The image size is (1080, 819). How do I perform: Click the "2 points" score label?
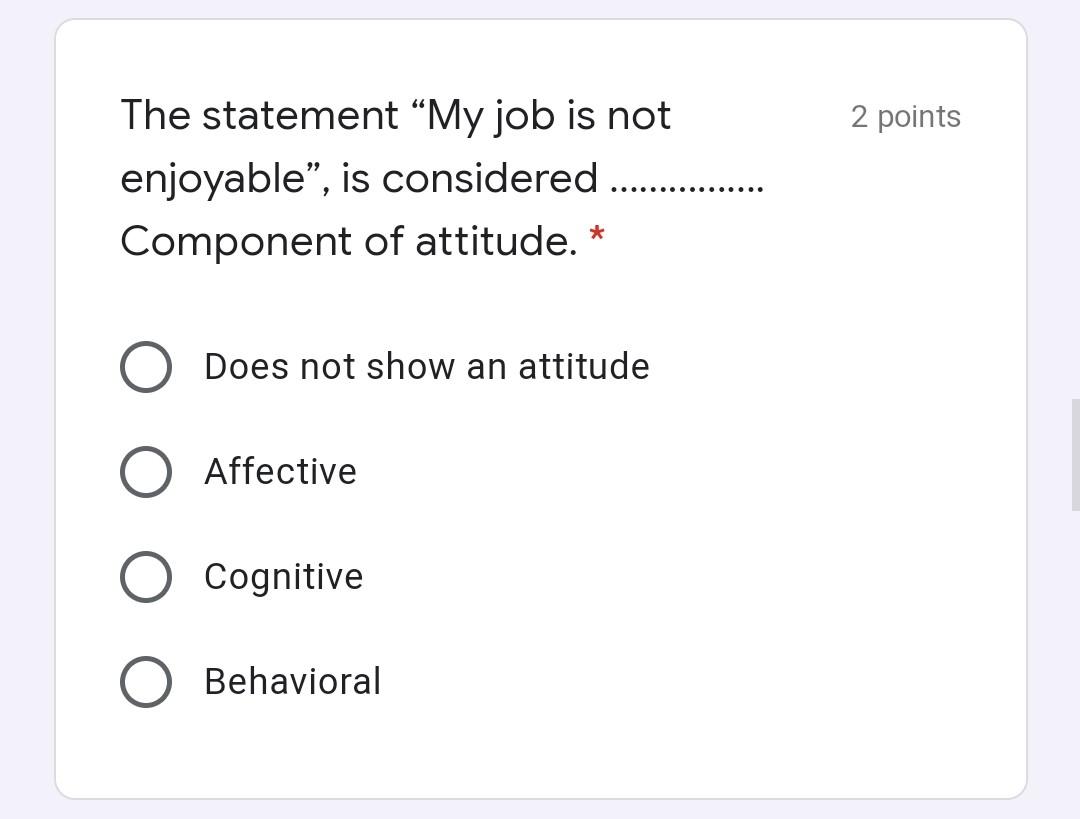pos(905,117)
